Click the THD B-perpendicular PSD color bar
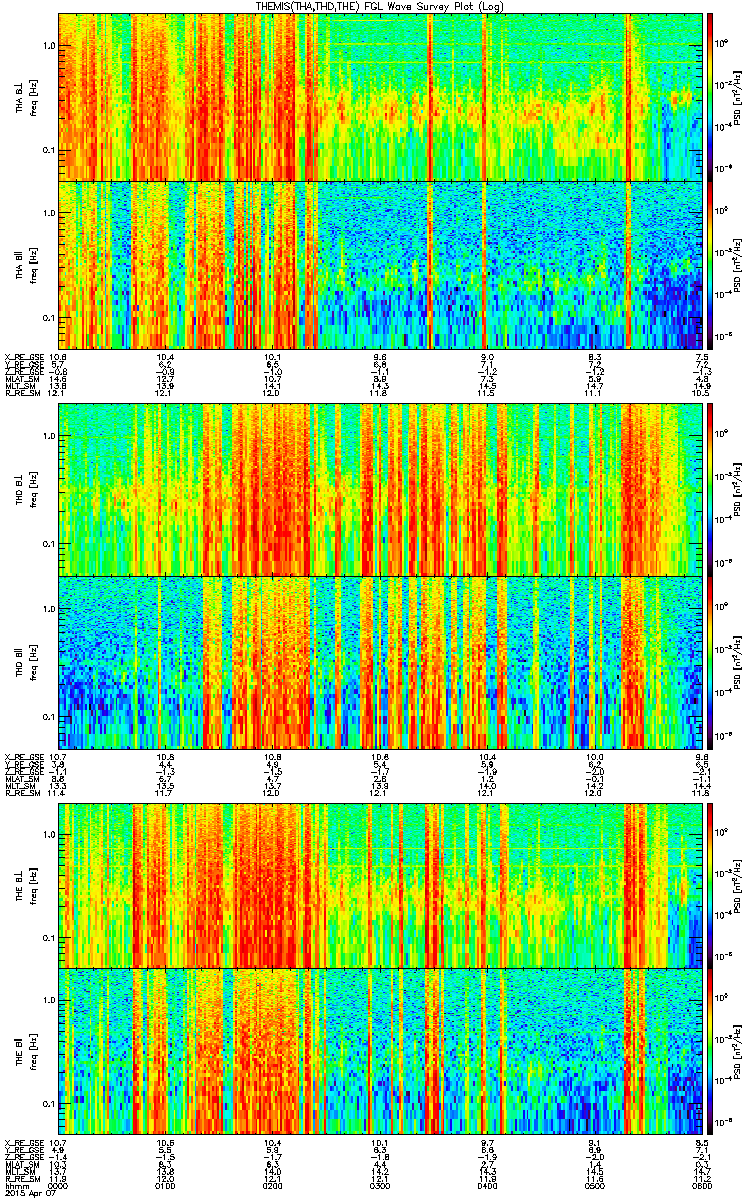 711,488
